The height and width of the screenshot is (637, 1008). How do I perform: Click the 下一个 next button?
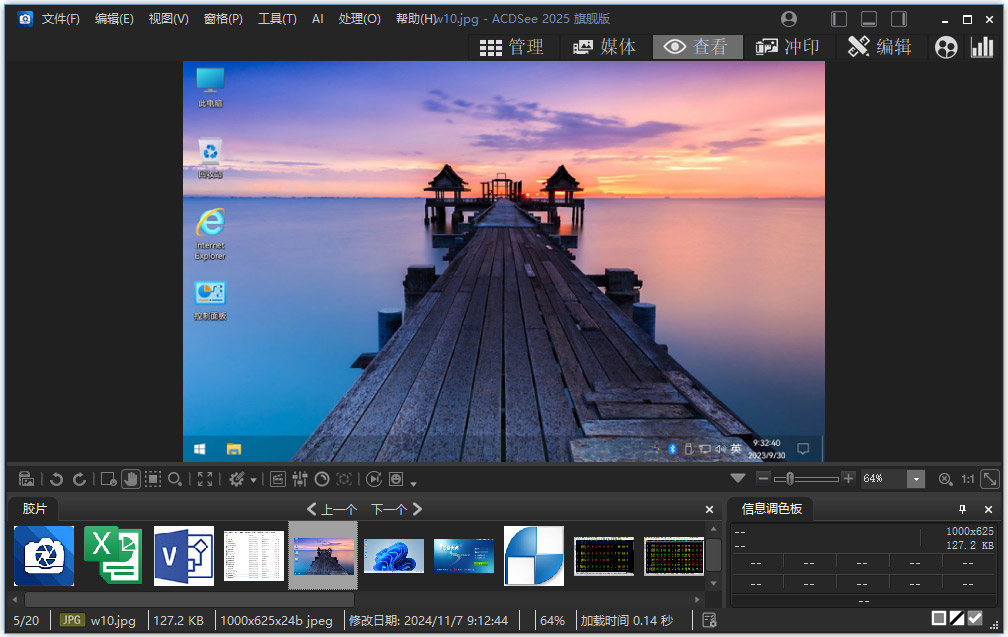click(x=394, y=508)
